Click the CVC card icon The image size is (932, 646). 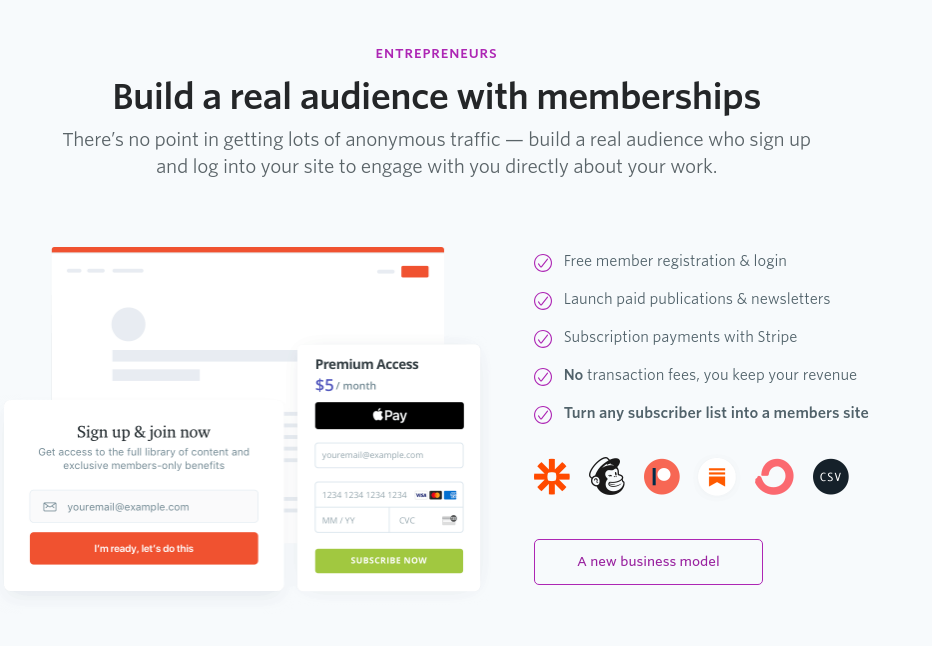coord(449,520)
